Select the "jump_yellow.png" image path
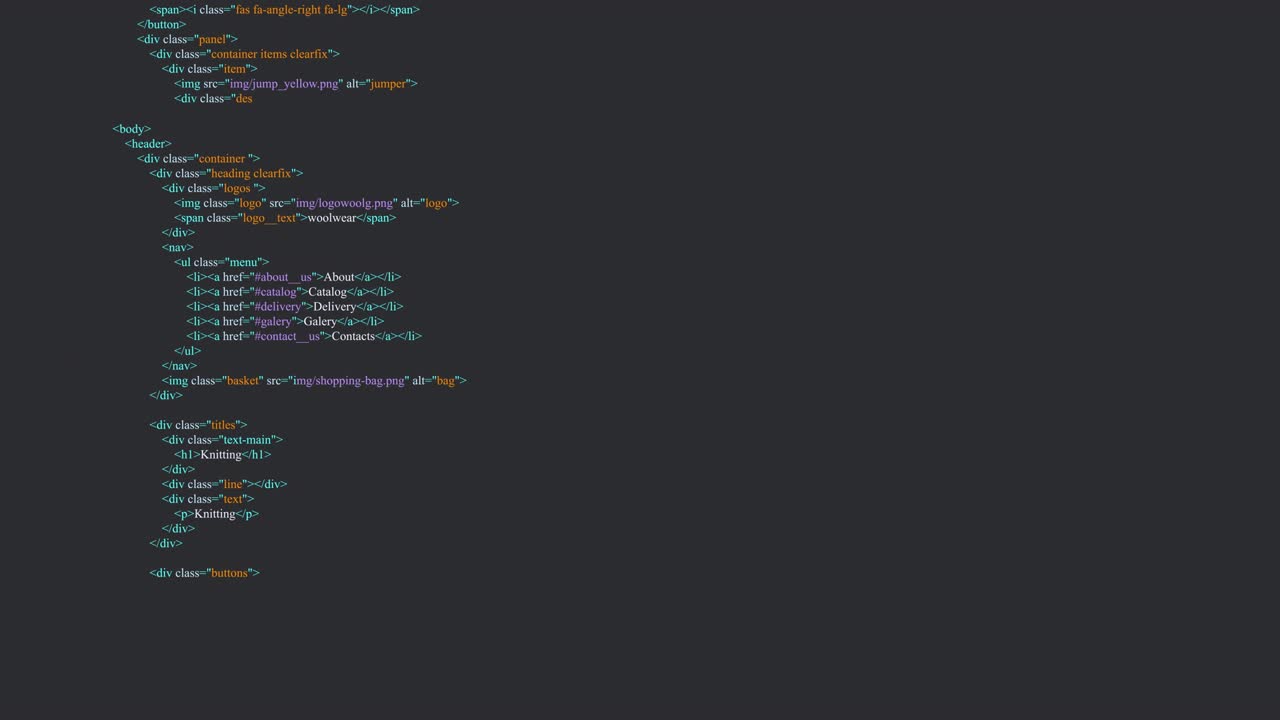1280x720 pixels. pyautogui.click(x=285, y=83)
